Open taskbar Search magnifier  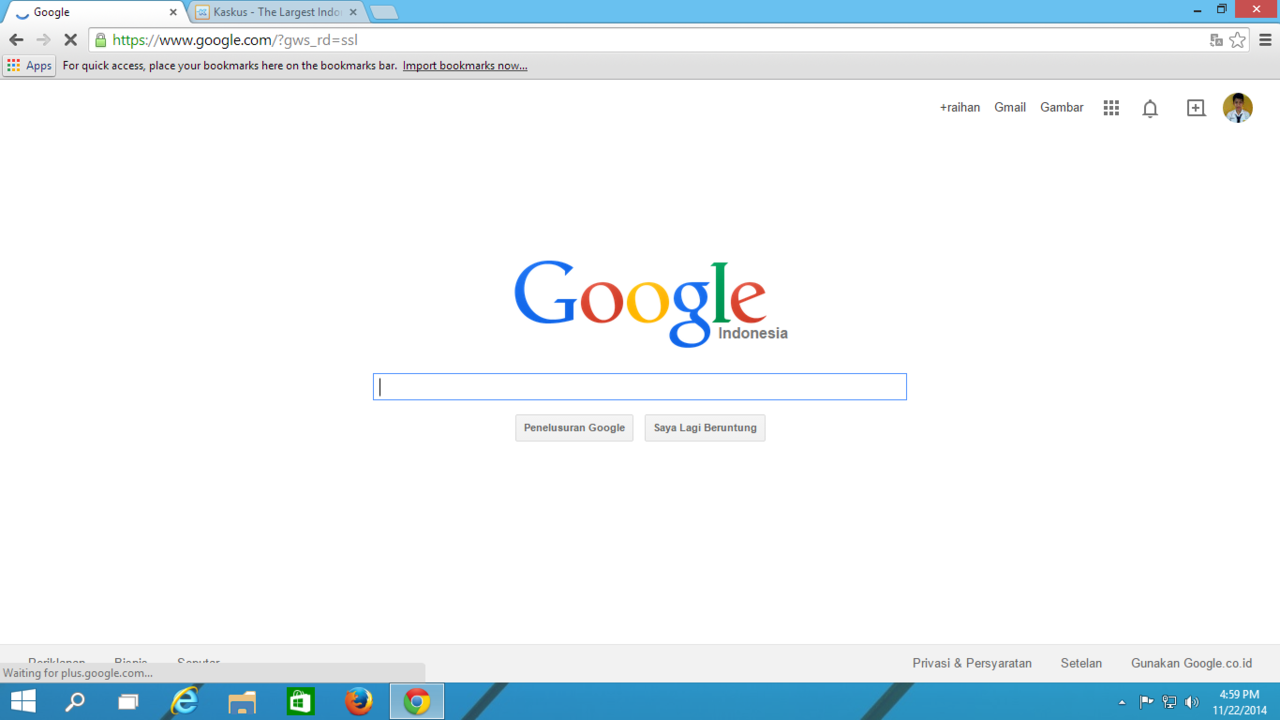coord(75,702)
